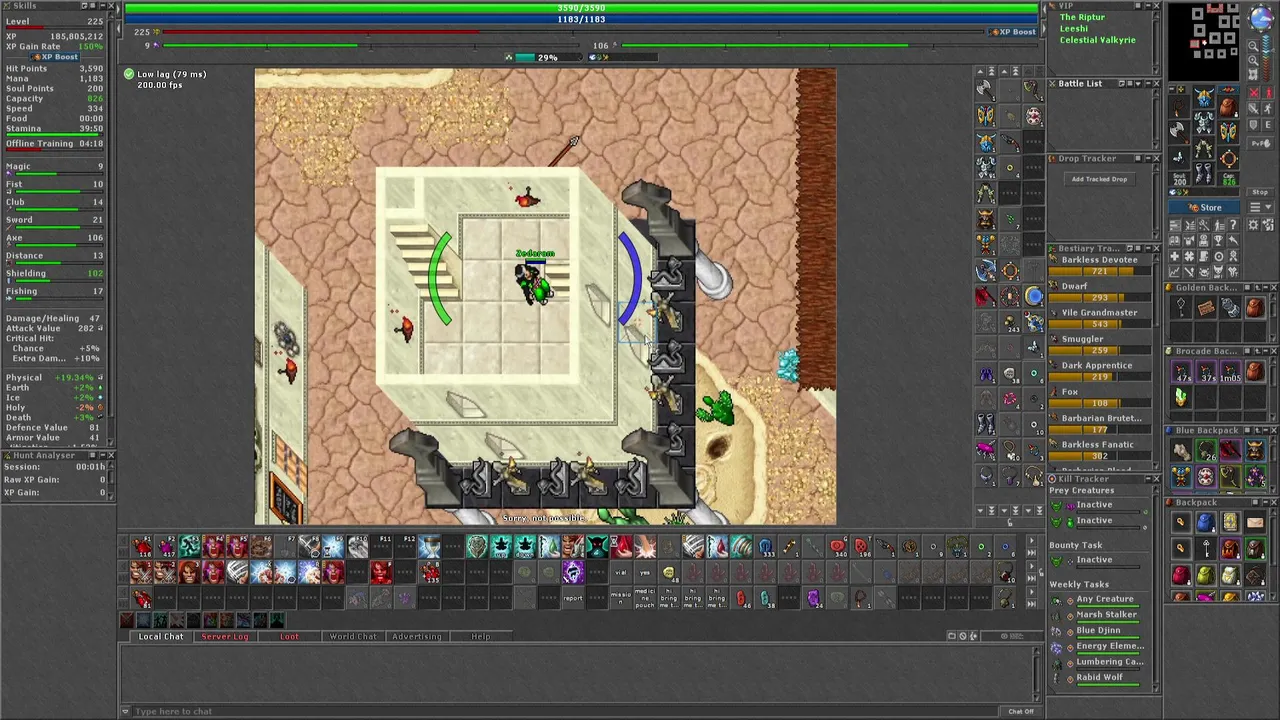This screenshot has width=1280, height=720.
Task: Click the horned helmet in Blue Backpack
Action: click(1256, 449)
